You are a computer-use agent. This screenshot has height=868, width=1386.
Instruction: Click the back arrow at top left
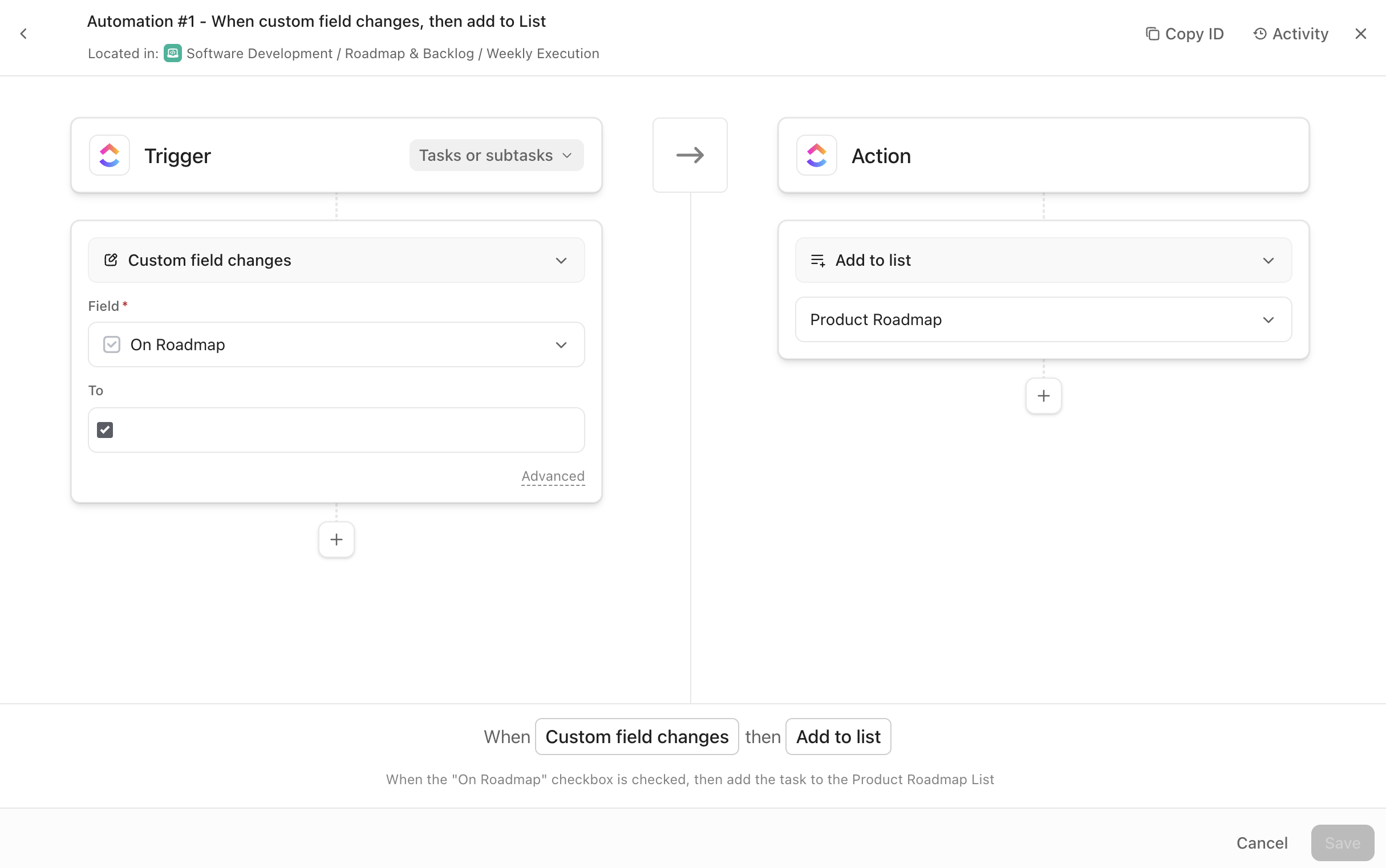click(x=23, y=33)
